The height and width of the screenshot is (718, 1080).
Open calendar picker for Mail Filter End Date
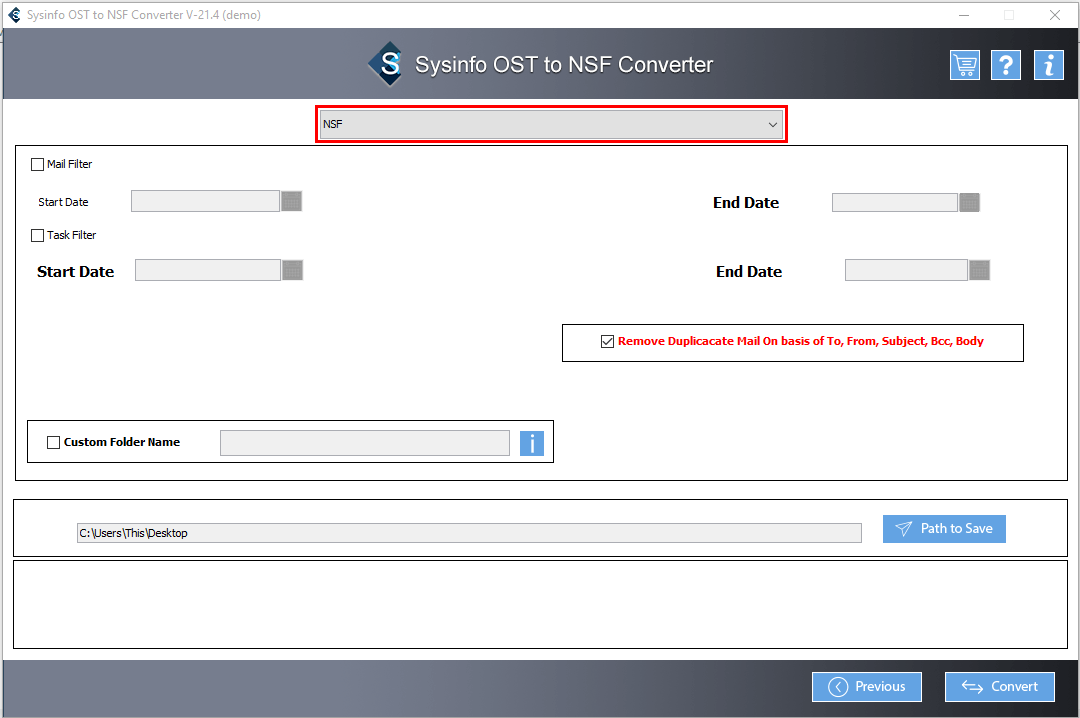pos(969,203)
